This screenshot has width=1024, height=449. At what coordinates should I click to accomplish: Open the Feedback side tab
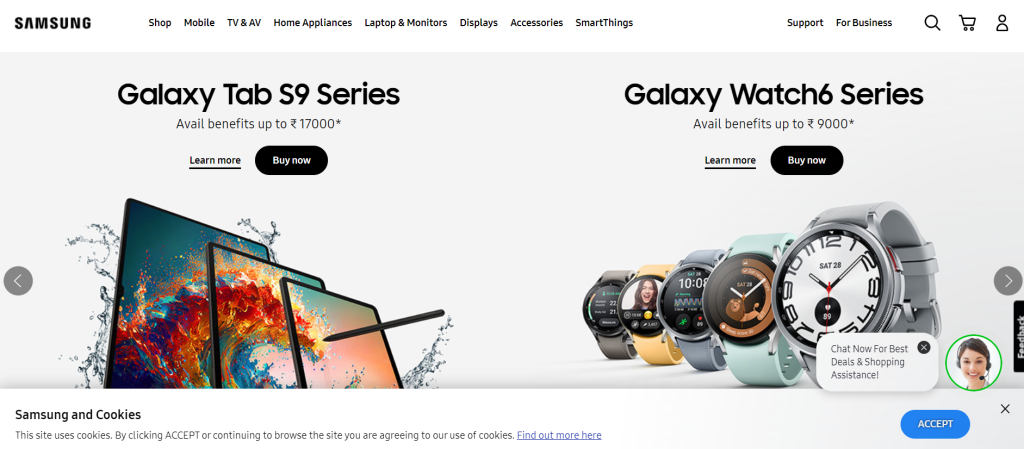click(x=1019, y=336)
